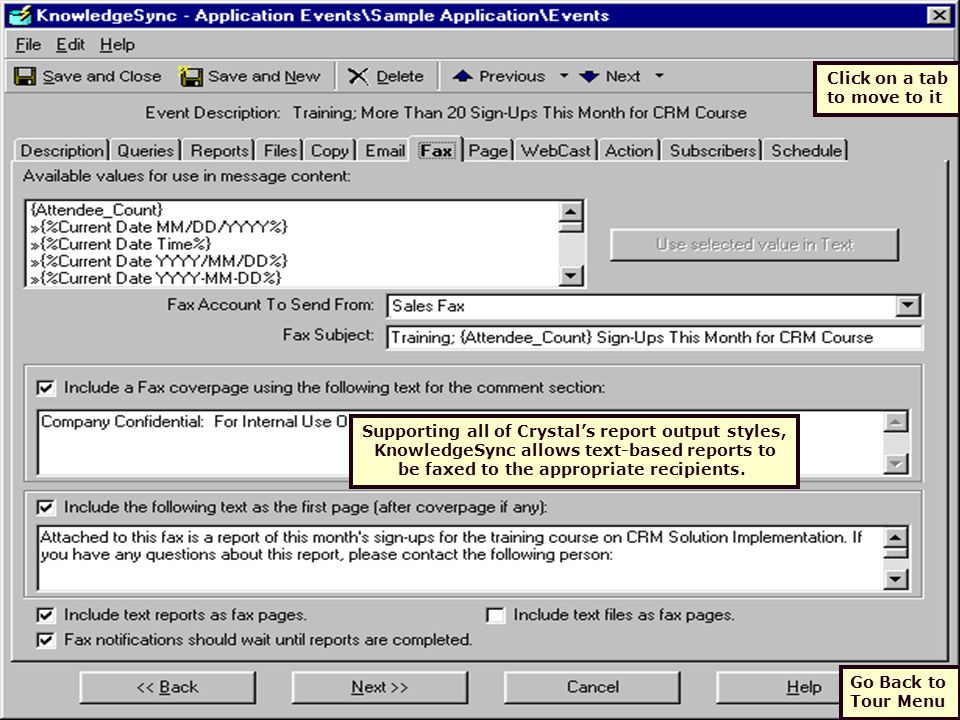Switch to the Action tab
Image resolution: width=960 pixels, height=720 pixels.
(x=629, y=151)
